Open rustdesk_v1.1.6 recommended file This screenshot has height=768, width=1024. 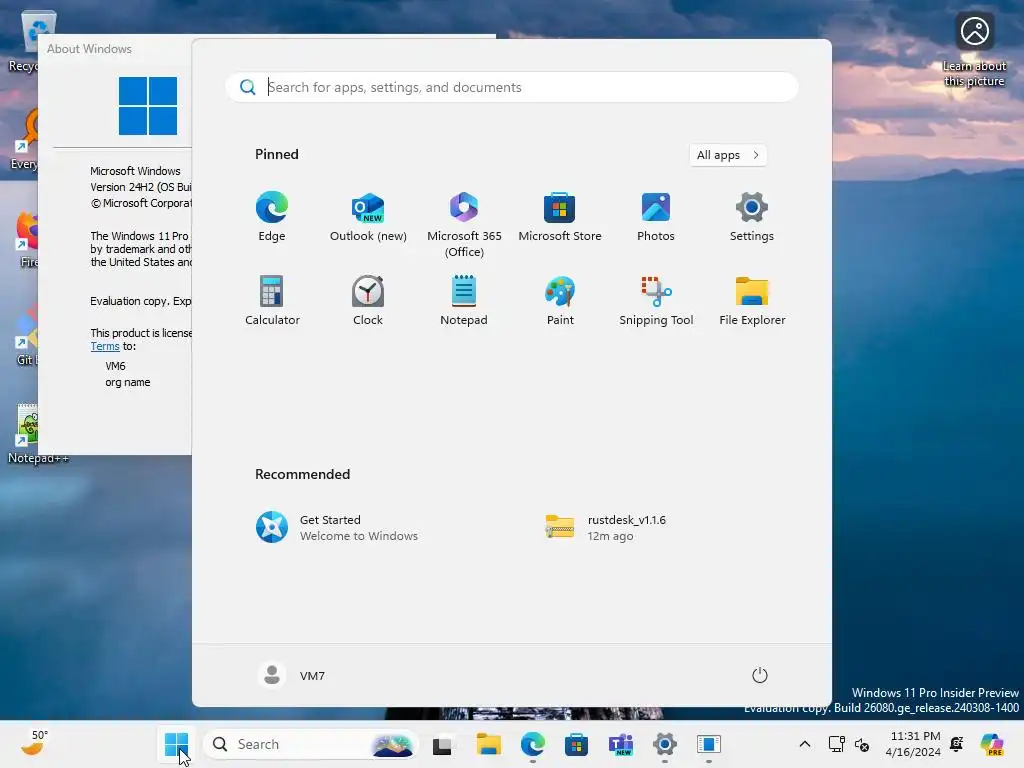pyautogui.click(x=605, y=528)
